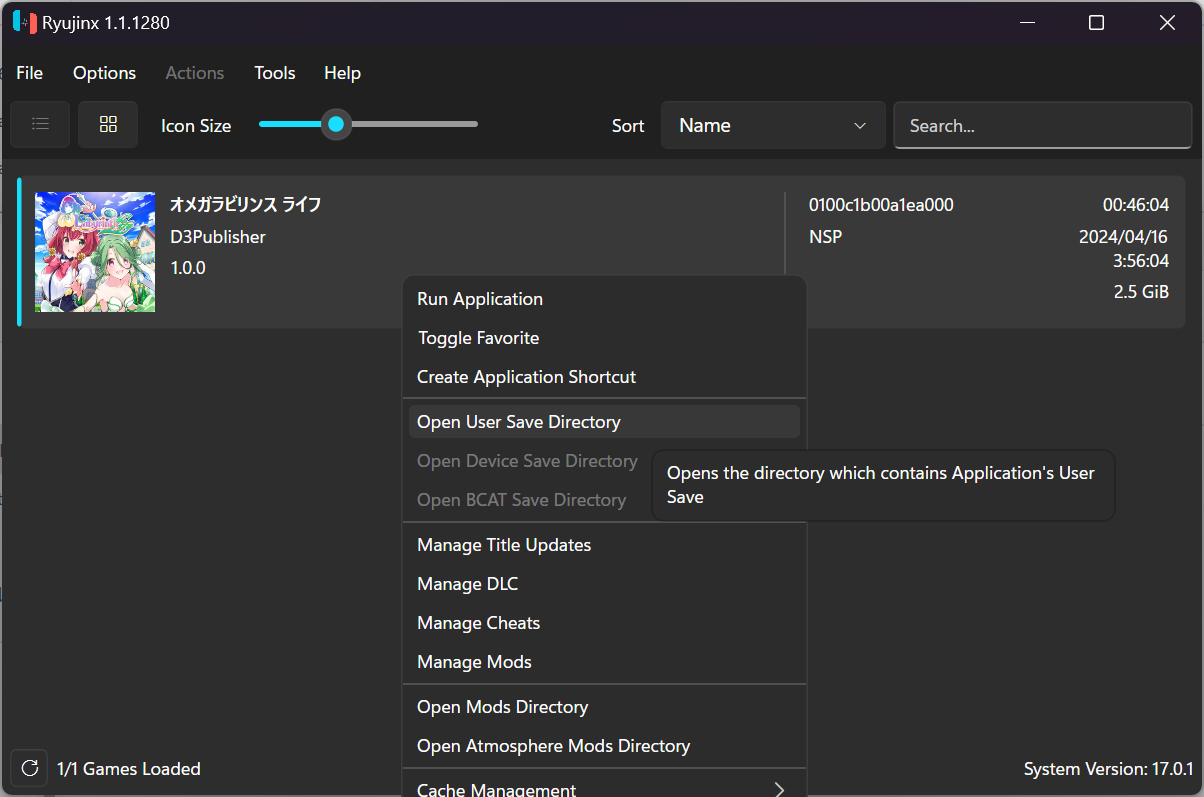Click the System Version: 17.0.1 text
This screenshot has width=1204, height=797.
click(x=1109, y=769)
